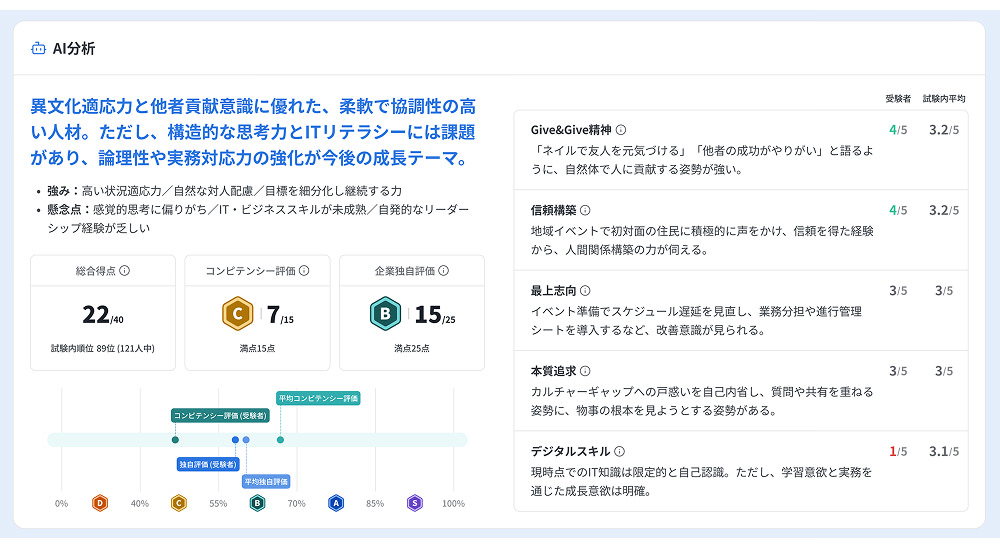Click the dark teal dot below コンピテンシー評価(受験者)

(175, 439)
